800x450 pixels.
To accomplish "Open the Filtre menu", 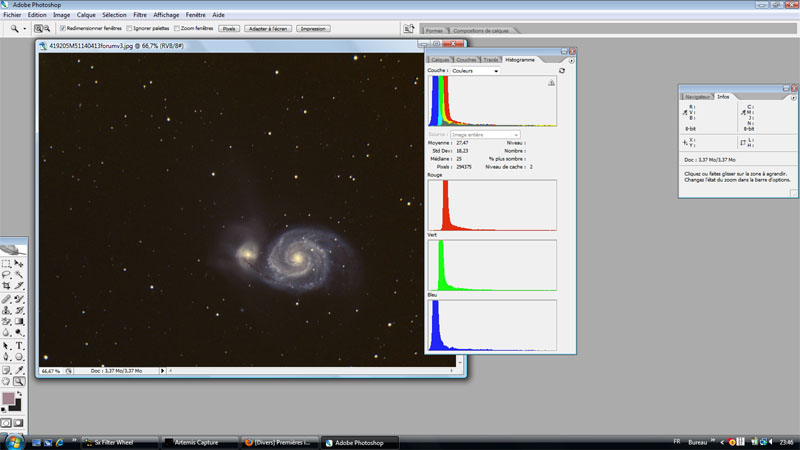I will (139, 15).
